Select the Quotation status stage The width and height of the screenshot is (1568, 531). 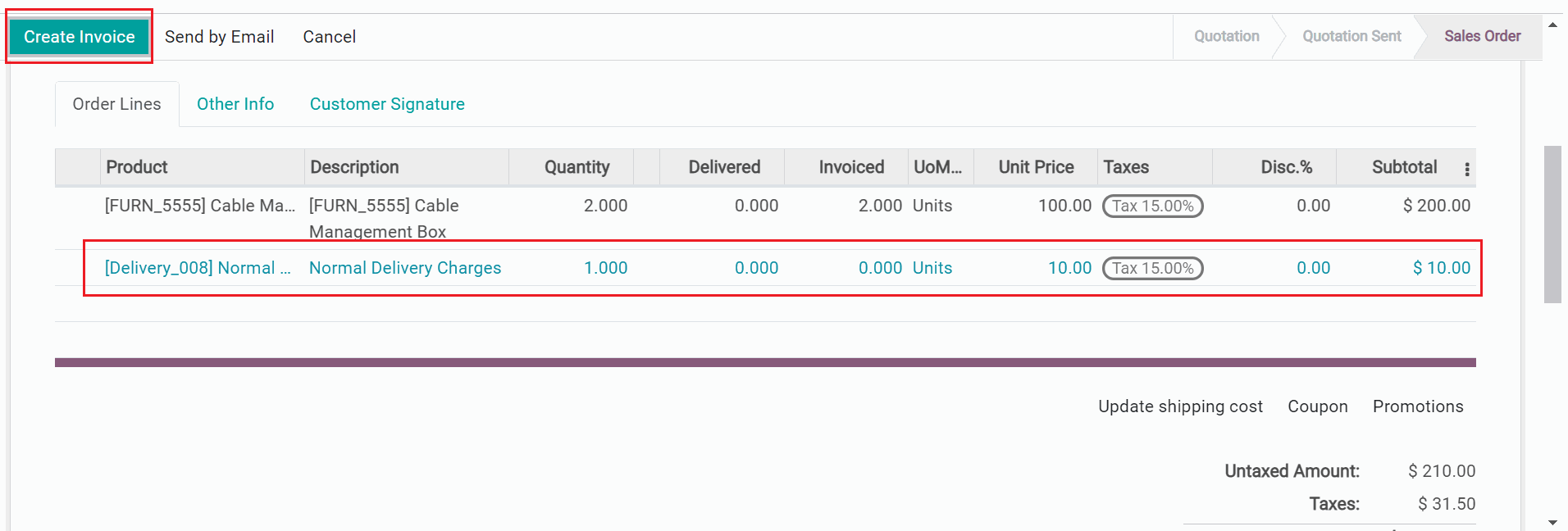point(1226,36)
